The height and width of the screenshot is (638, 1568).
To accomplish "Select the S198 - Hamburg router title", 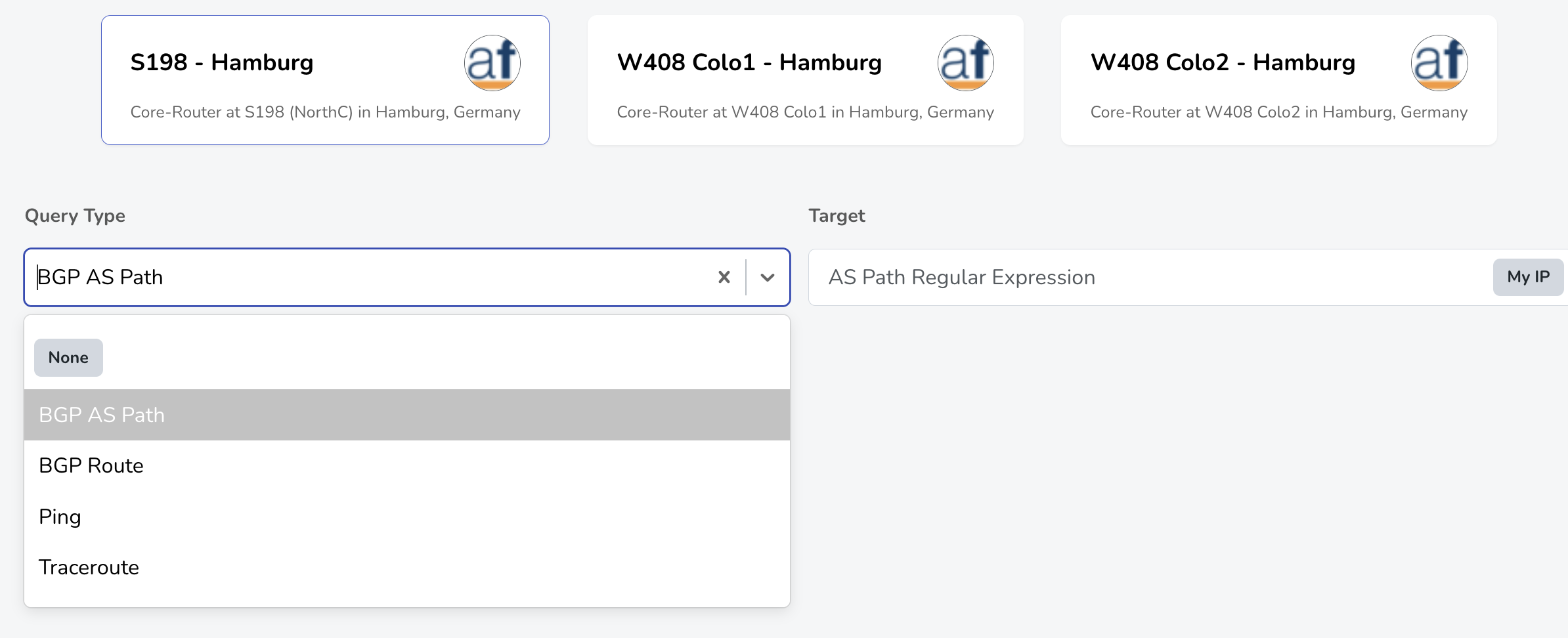I will (x=222, y=62).
